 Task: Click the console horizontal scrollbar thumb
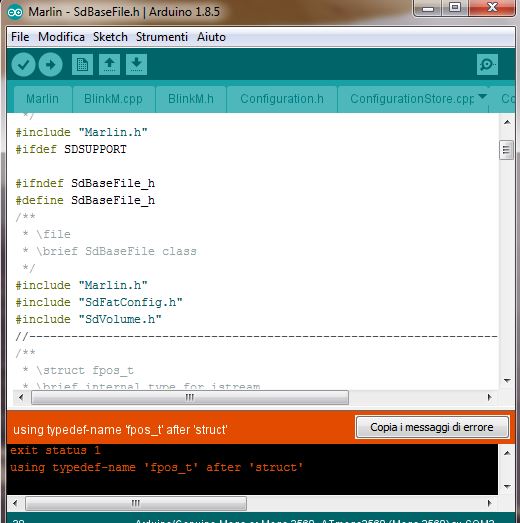(x=136, y=503)
